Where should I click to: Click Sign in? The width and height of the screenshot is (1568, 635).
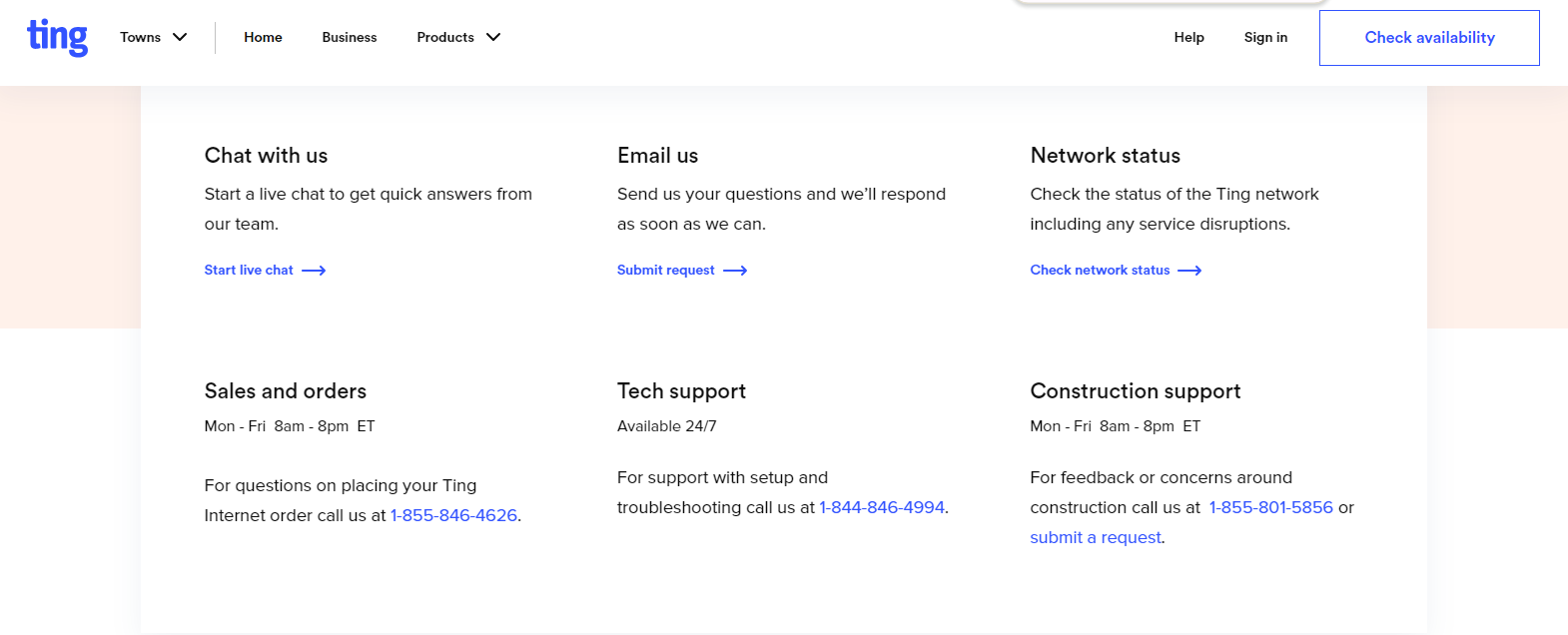[1265, 37]
